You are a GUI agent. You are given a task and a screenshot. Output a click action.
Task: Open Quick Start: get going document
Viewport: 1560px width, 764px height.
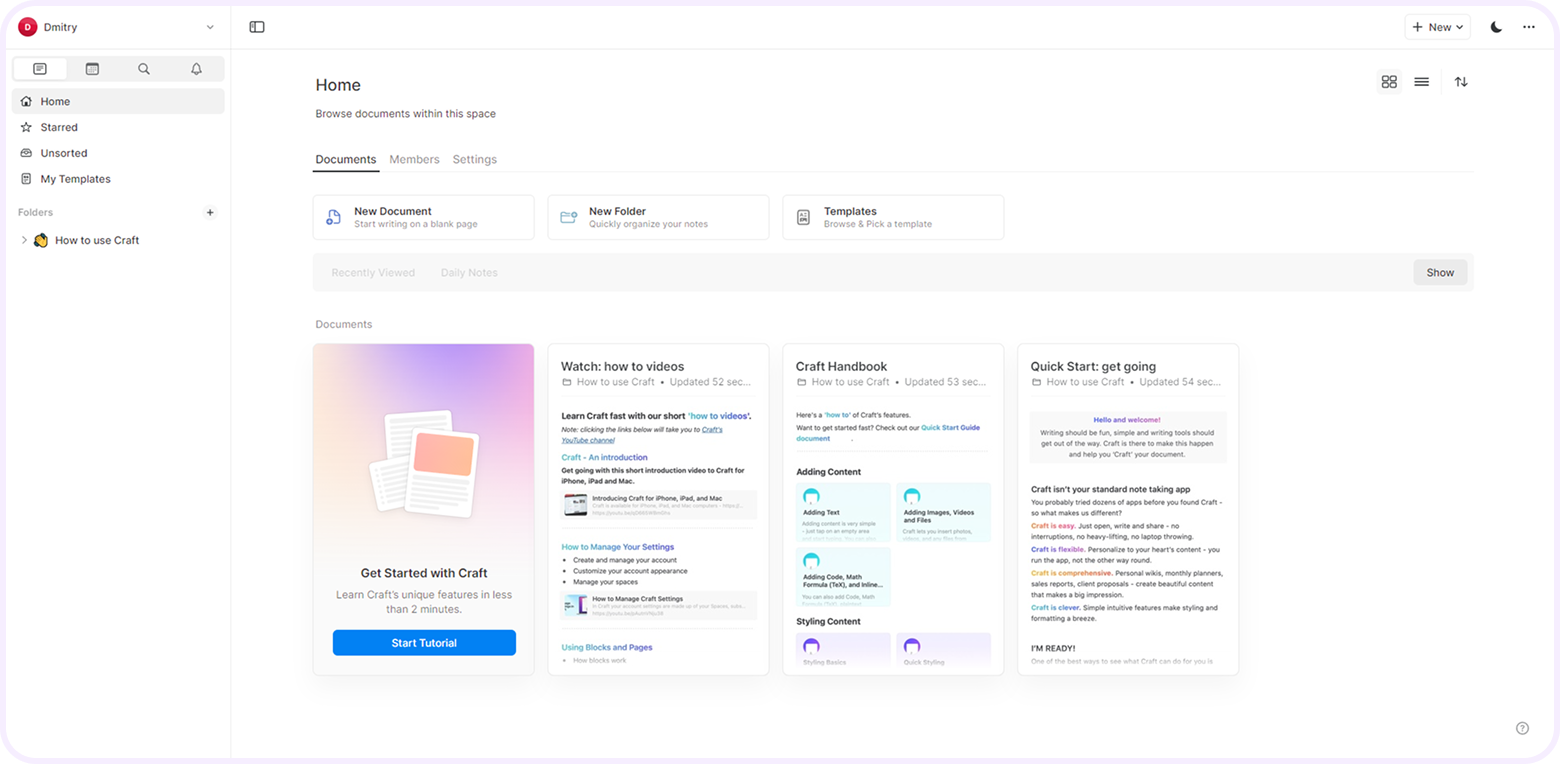(1128, 510)
